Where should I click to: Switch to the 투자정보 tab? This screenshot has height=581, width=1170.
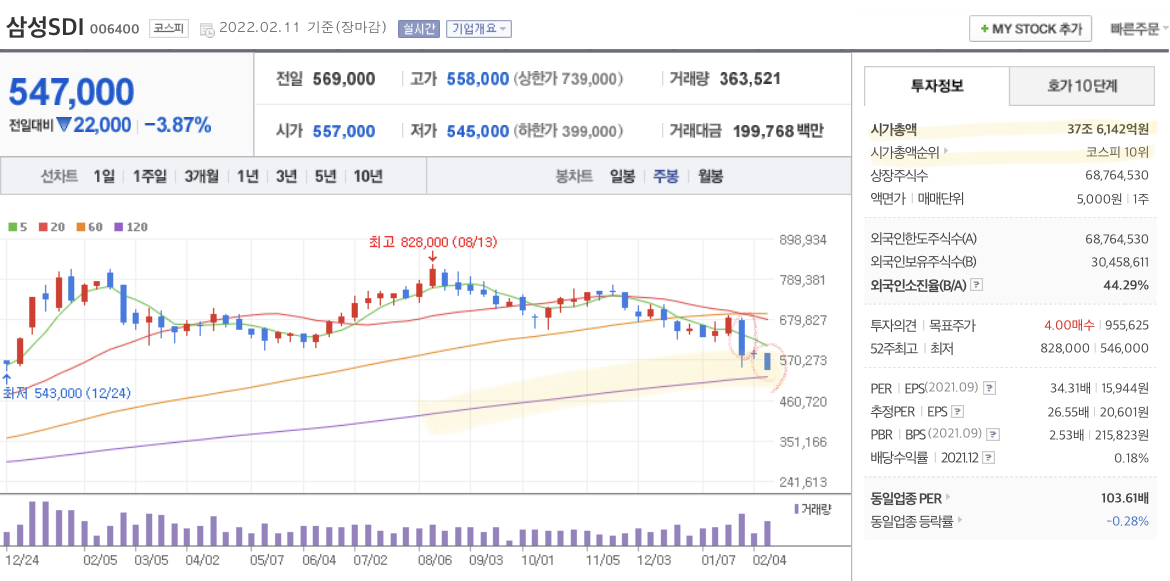tap(936, 86)
